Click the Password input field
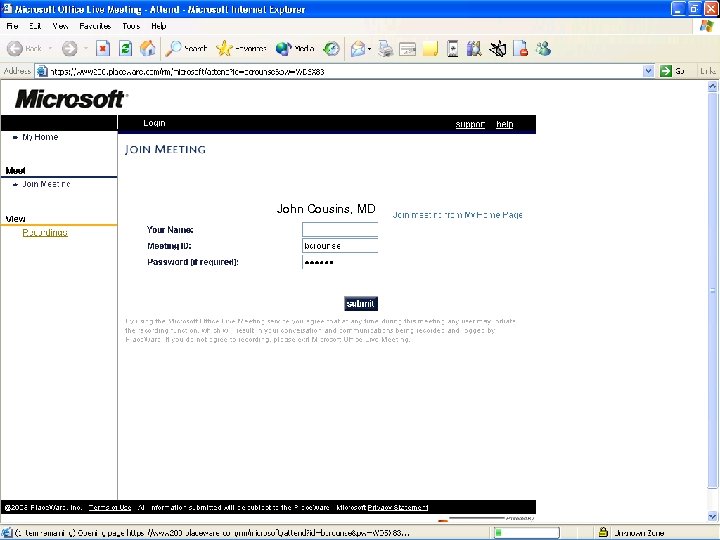This screenshot has width=720, height=540. point(340,262)
